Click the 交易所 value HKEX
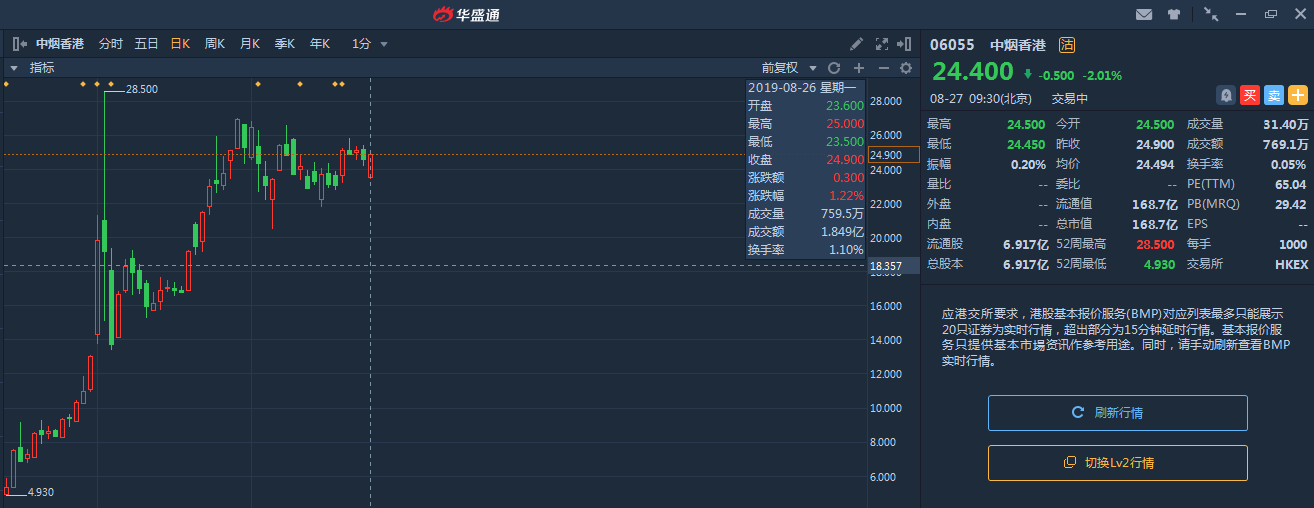Image resolution: width=1314 pixels, height=508 pixels. coord(1291,264)
